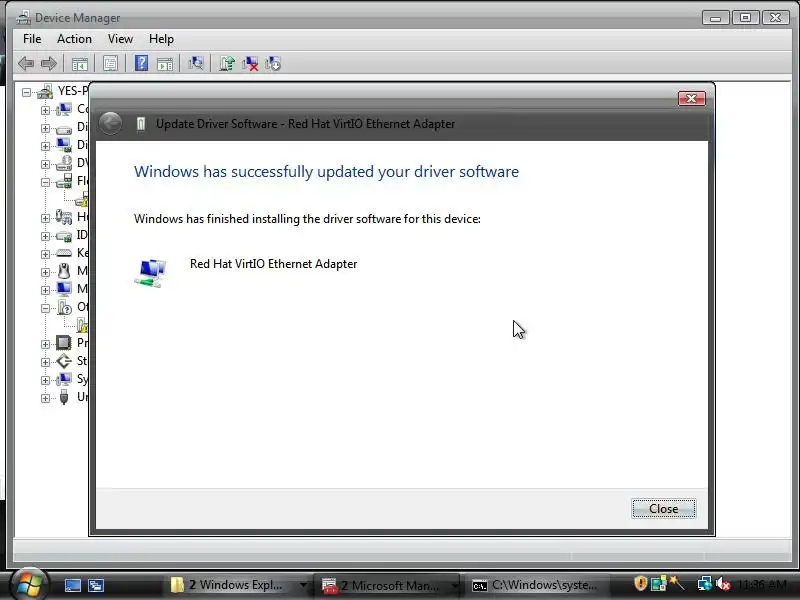This screenshot has height=600, width=800.
Task: Expand the IDE controllers (ID) tree node
Action: pyautogui.click(x=45, y=236)
